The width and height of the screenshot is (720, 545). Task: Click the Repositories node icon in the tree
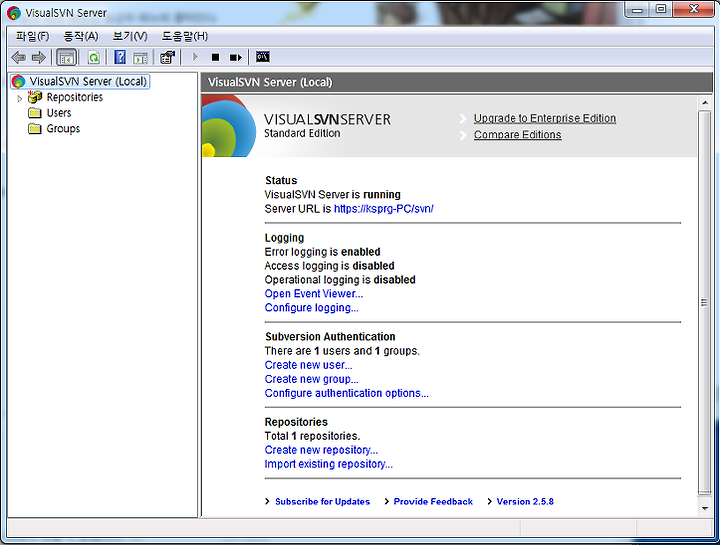coord(35,97)
